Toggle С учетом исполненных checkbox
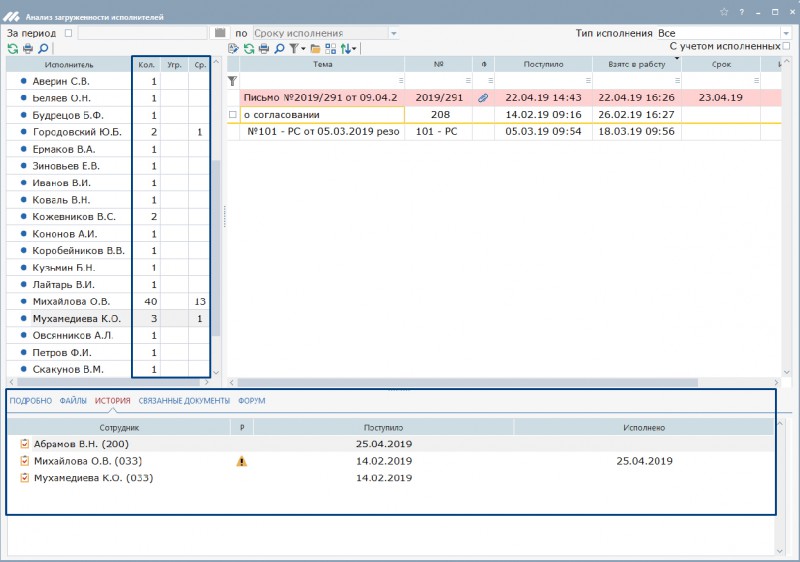The width and height of the screenshot is (800, 562). click(786, 46)
